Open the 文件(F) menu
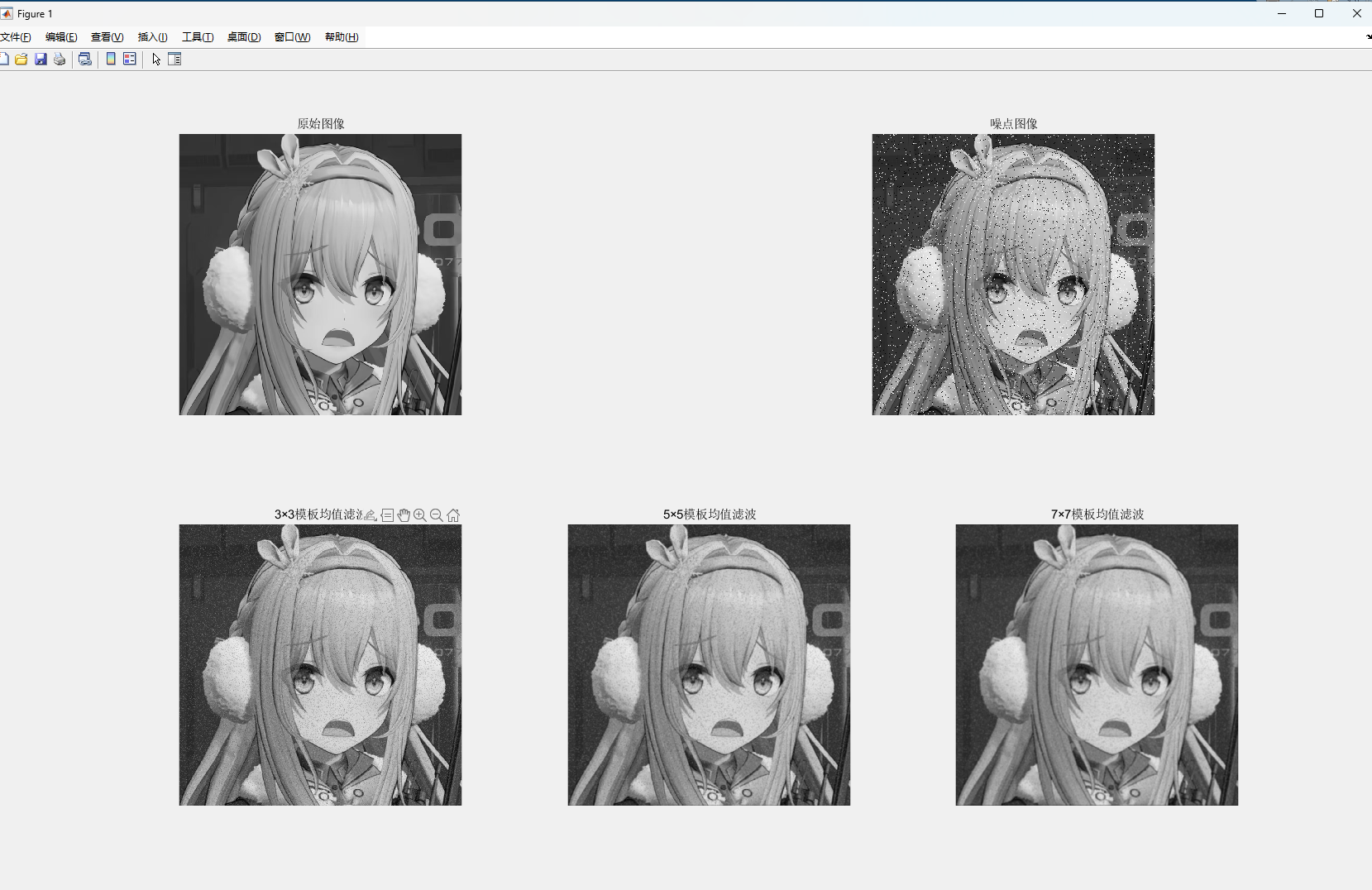The height and width of the screenshot is (890, 1372). pos(16,37)
